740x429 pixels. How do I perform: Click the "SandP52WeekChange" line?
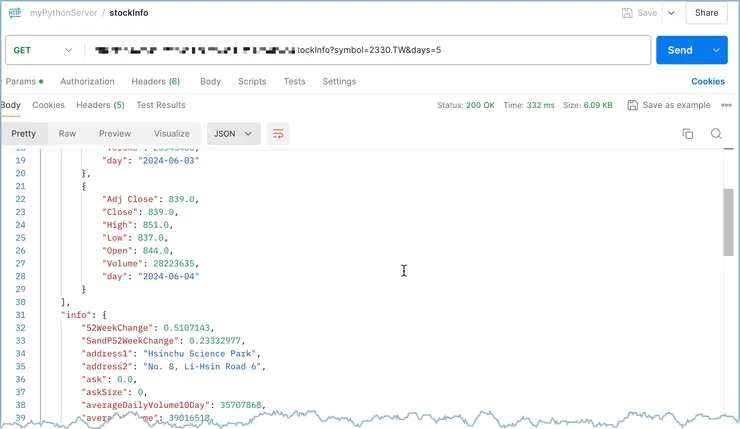[163, 341]
